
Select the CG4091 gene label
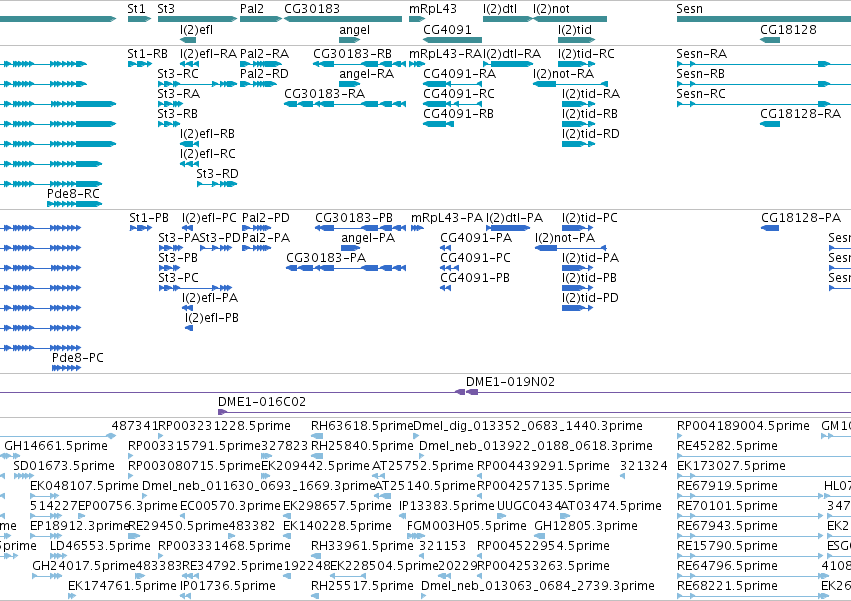[x=447, y=29]
